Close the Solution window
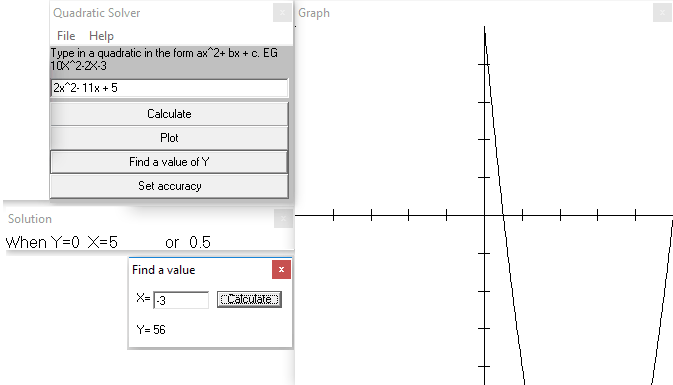Image resolution: width=673 pixels, height=385 pixels. click(x=283, y=219)
